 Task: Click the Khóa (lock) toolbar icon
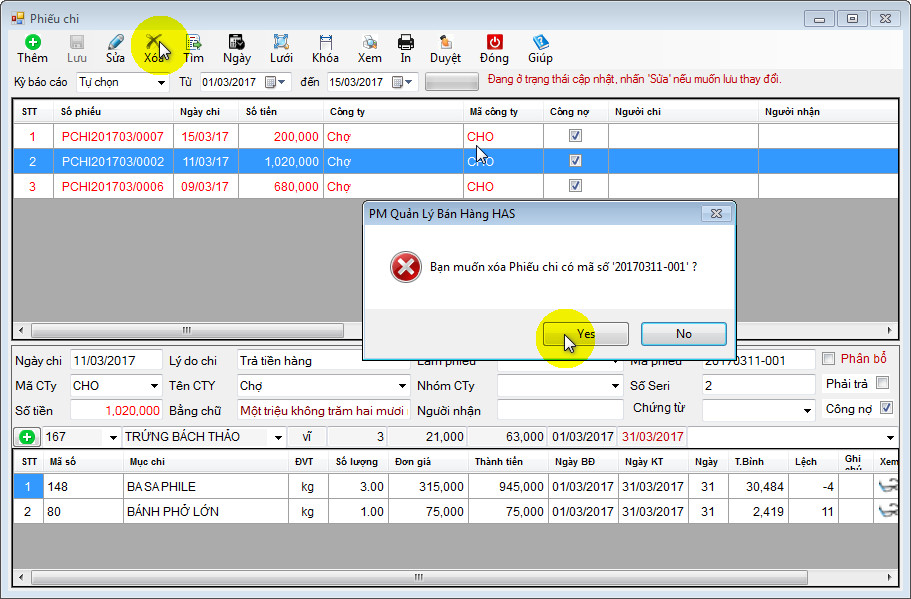325,42
